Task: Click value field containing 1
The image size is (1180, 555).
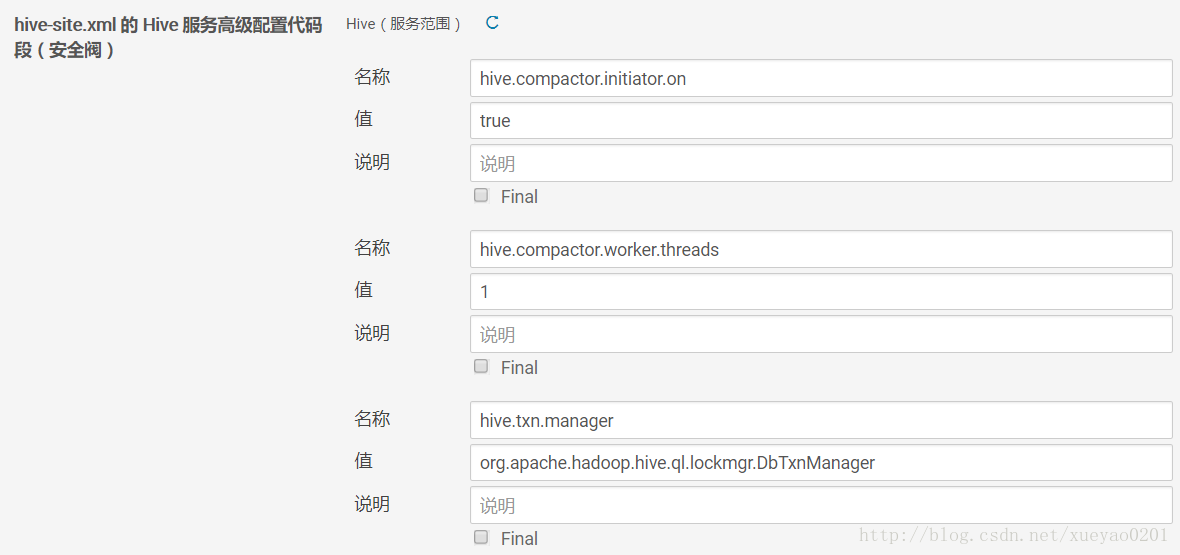Action: (820, 291)
